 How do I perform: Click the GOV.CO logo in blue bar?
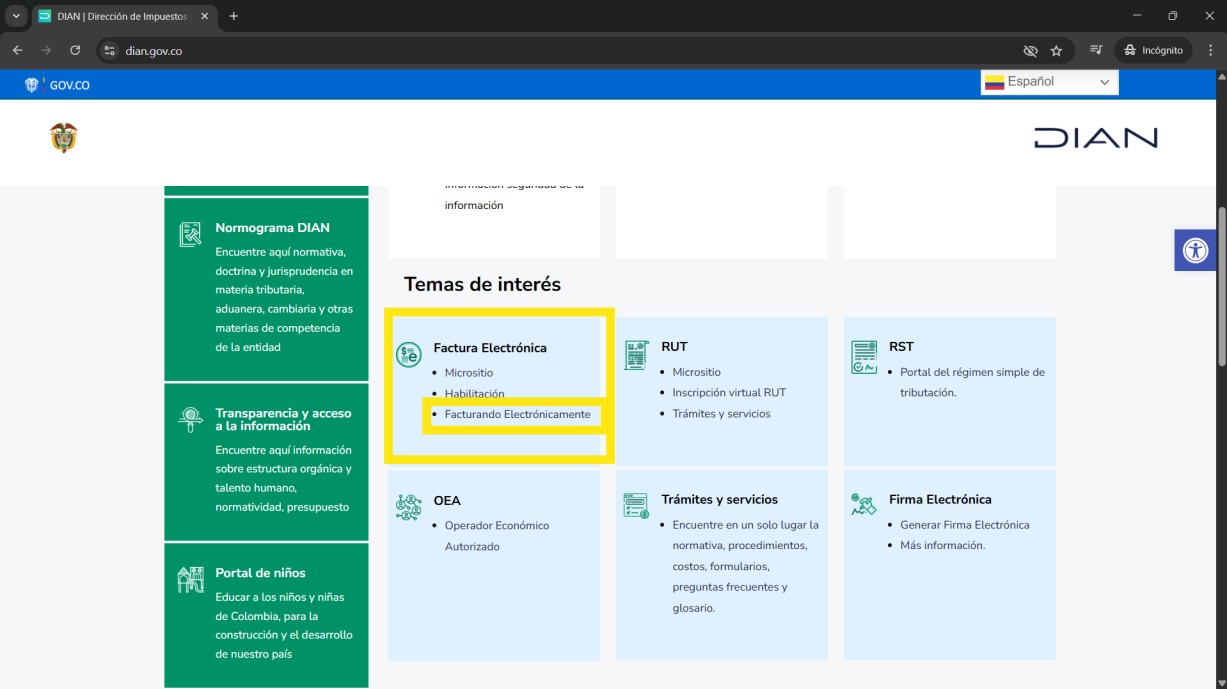(57, 85)
